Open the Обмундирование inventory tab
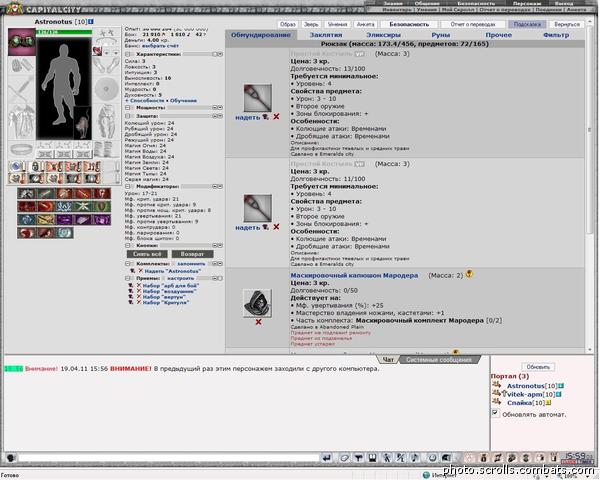Image resolution: width=600 pixels, height=480 pixels. tap(261, 35)
